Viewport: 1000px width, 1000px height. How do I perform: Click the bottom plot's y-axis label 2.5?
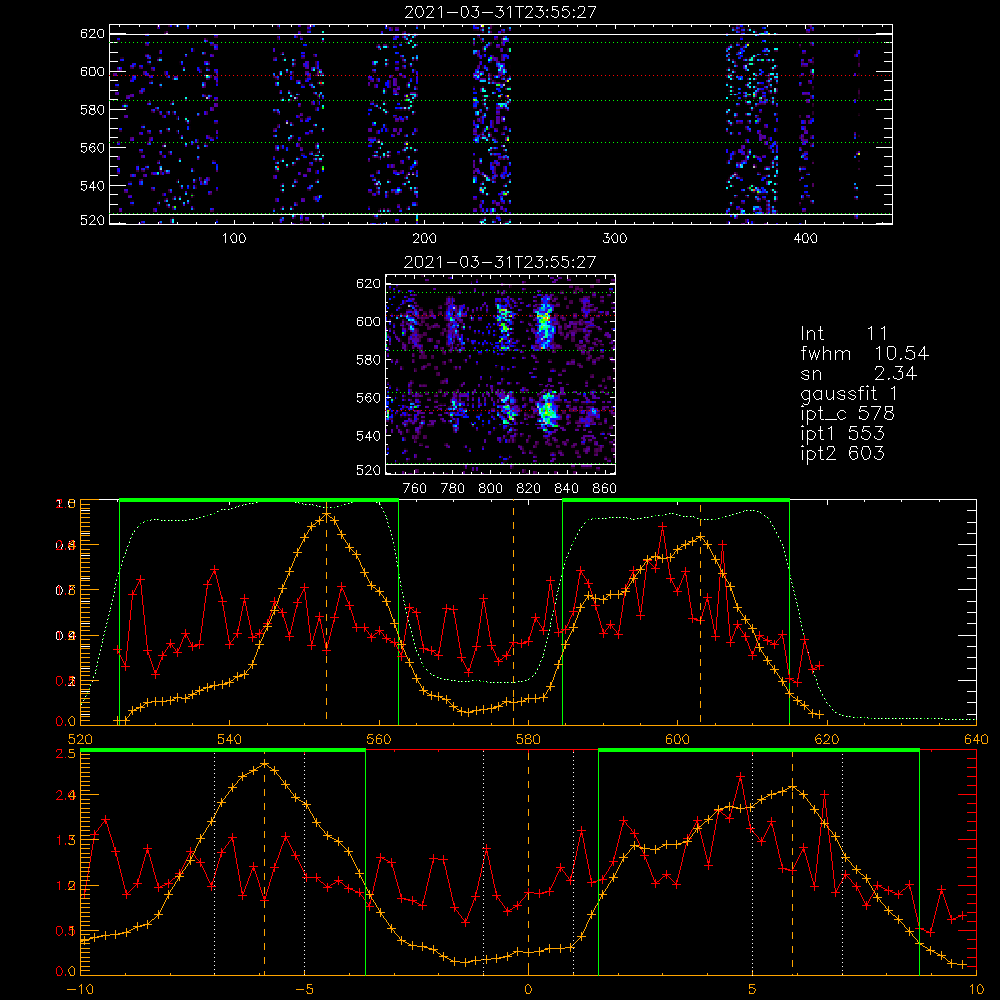[x=66, y=754]
